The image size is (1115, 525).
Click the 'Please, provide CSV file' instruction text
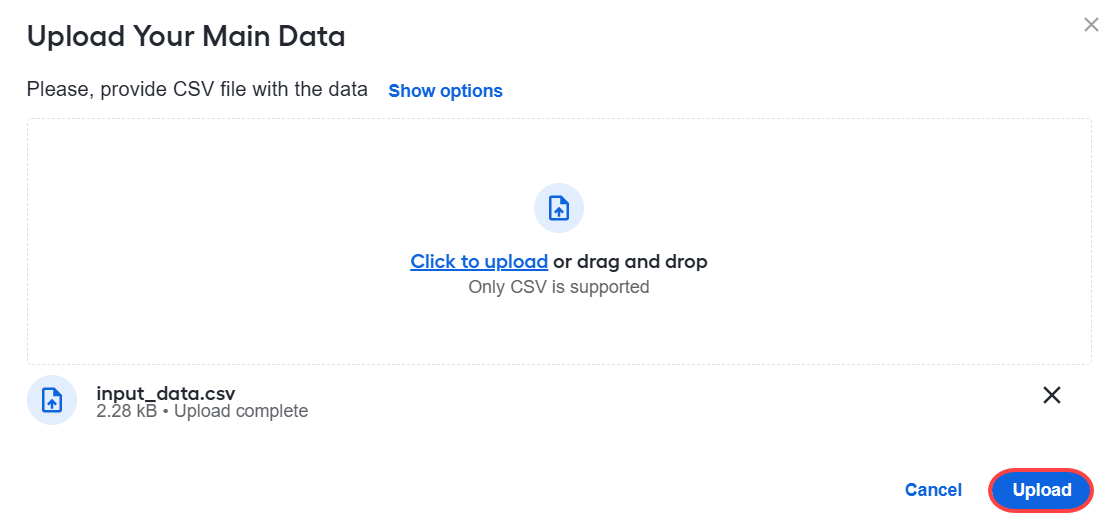point(197,90)
